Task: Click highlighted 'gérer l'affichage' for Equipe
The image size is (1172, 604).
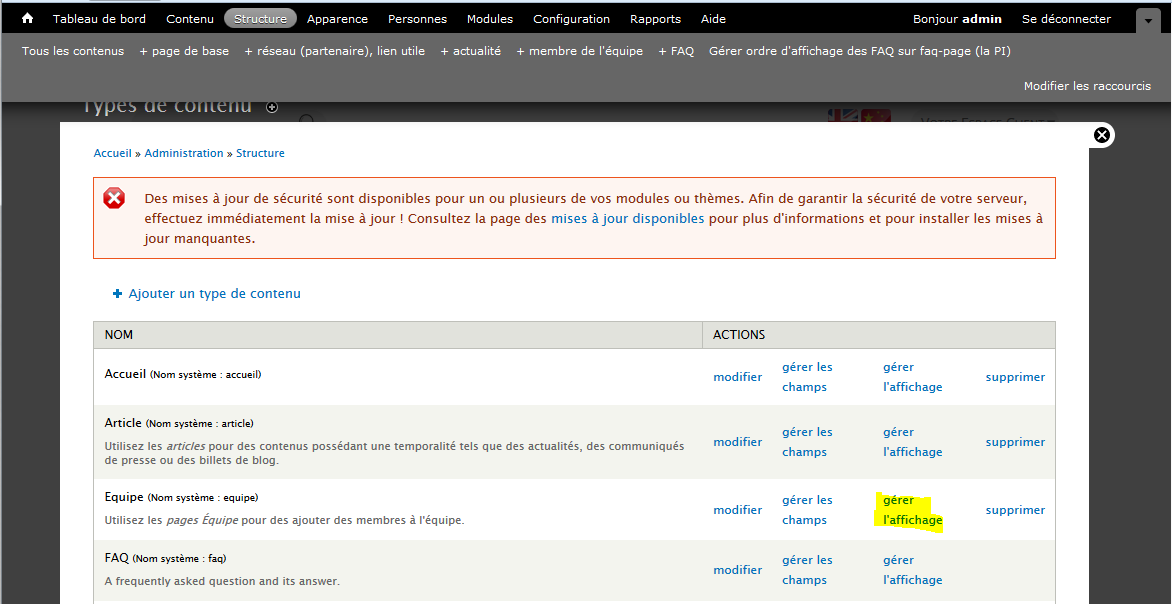Action: tap(912, 510)
